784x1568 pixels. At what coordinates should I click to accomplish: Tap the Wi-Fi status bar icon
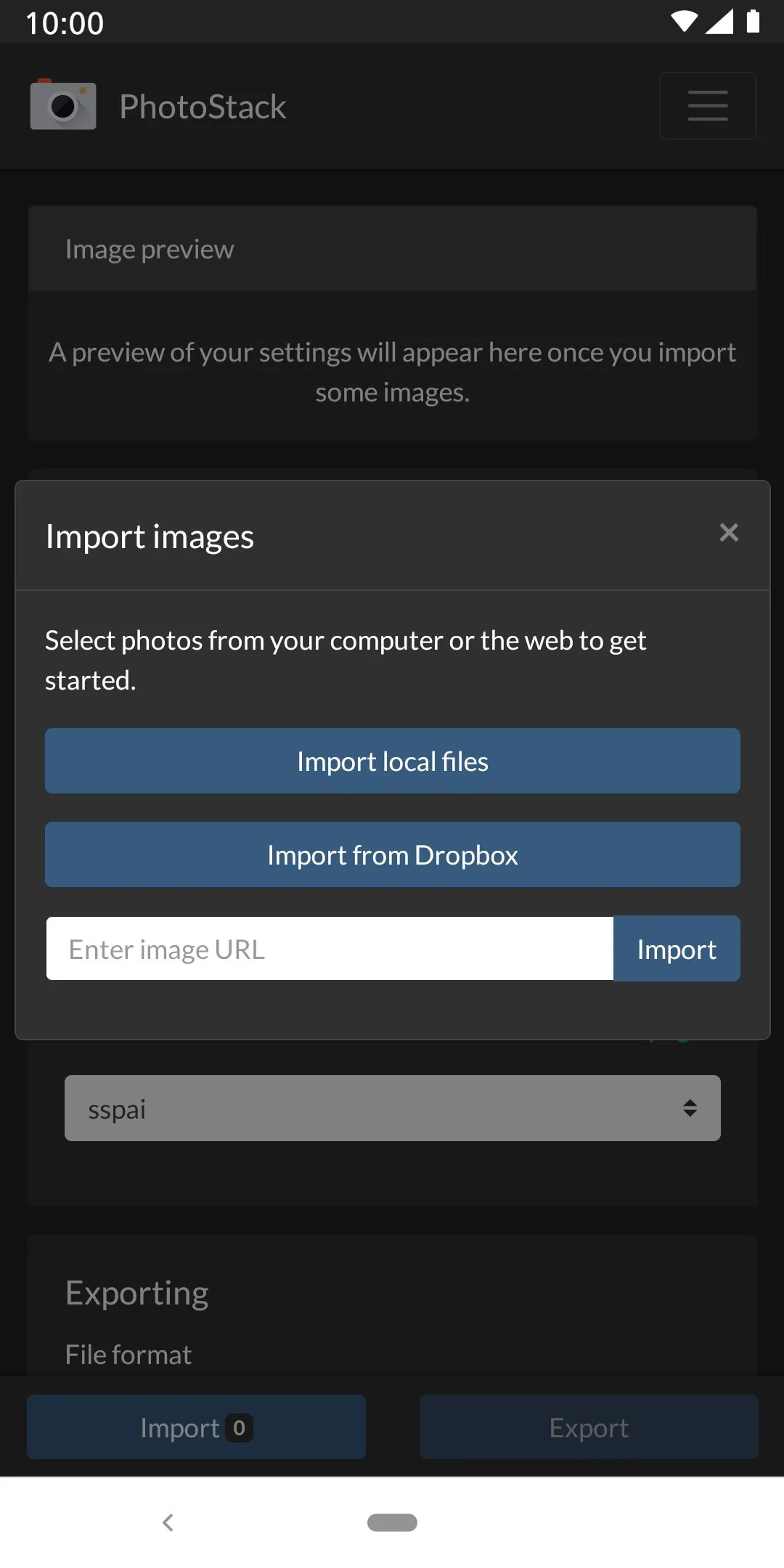[683, 22]
